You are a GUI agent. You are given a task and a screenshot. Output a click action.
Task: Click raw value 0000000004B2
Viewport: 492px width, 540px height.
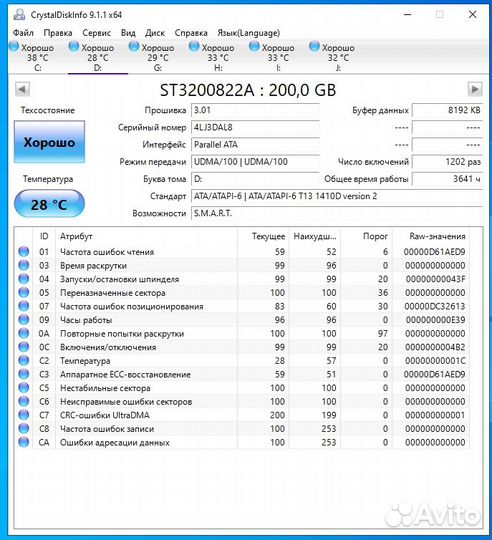[x=436, y=347]
